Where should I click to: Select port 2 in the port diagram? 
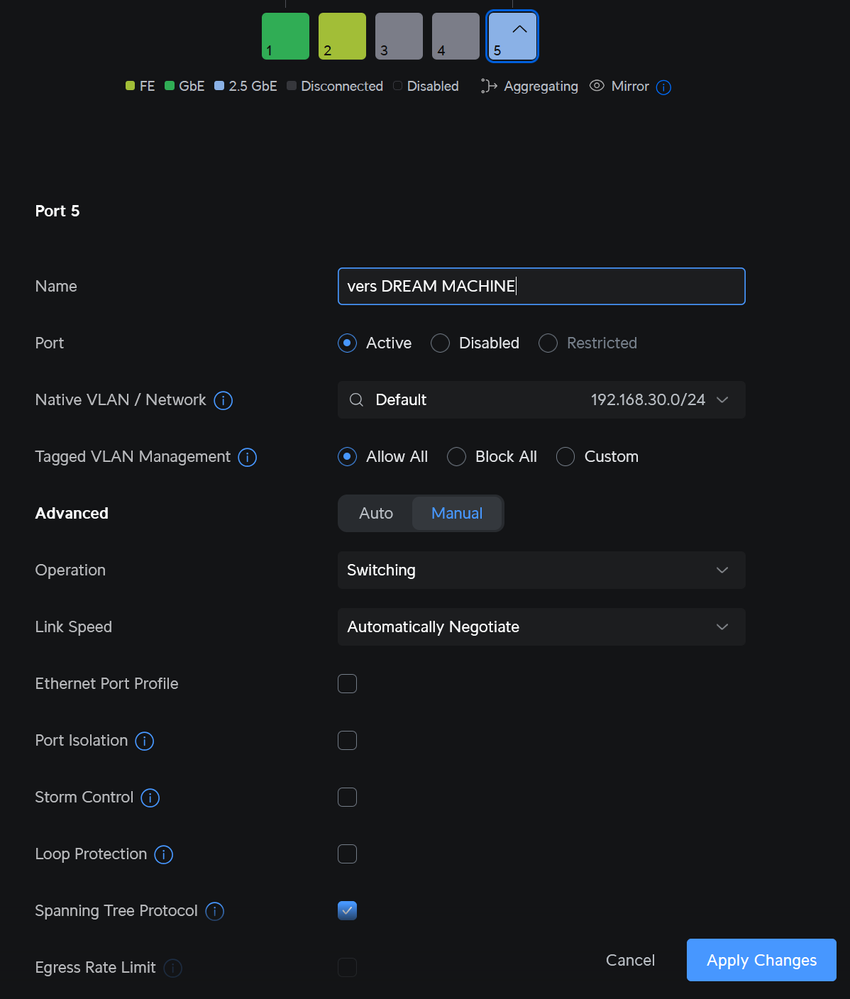click(342, 36)
